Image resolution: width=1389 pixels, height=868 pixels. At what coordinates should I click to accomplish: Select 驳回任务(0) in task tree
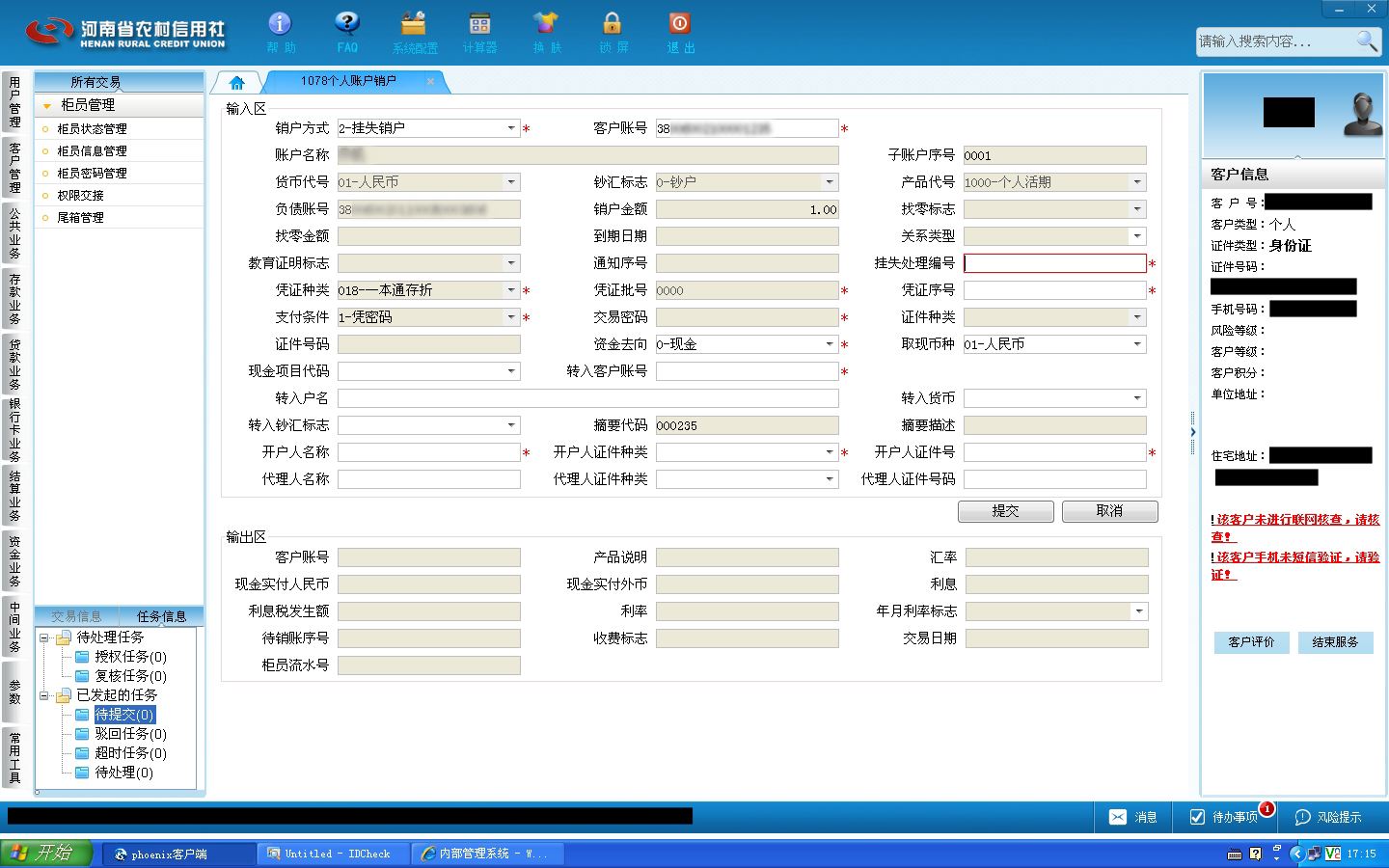(130, 734)
